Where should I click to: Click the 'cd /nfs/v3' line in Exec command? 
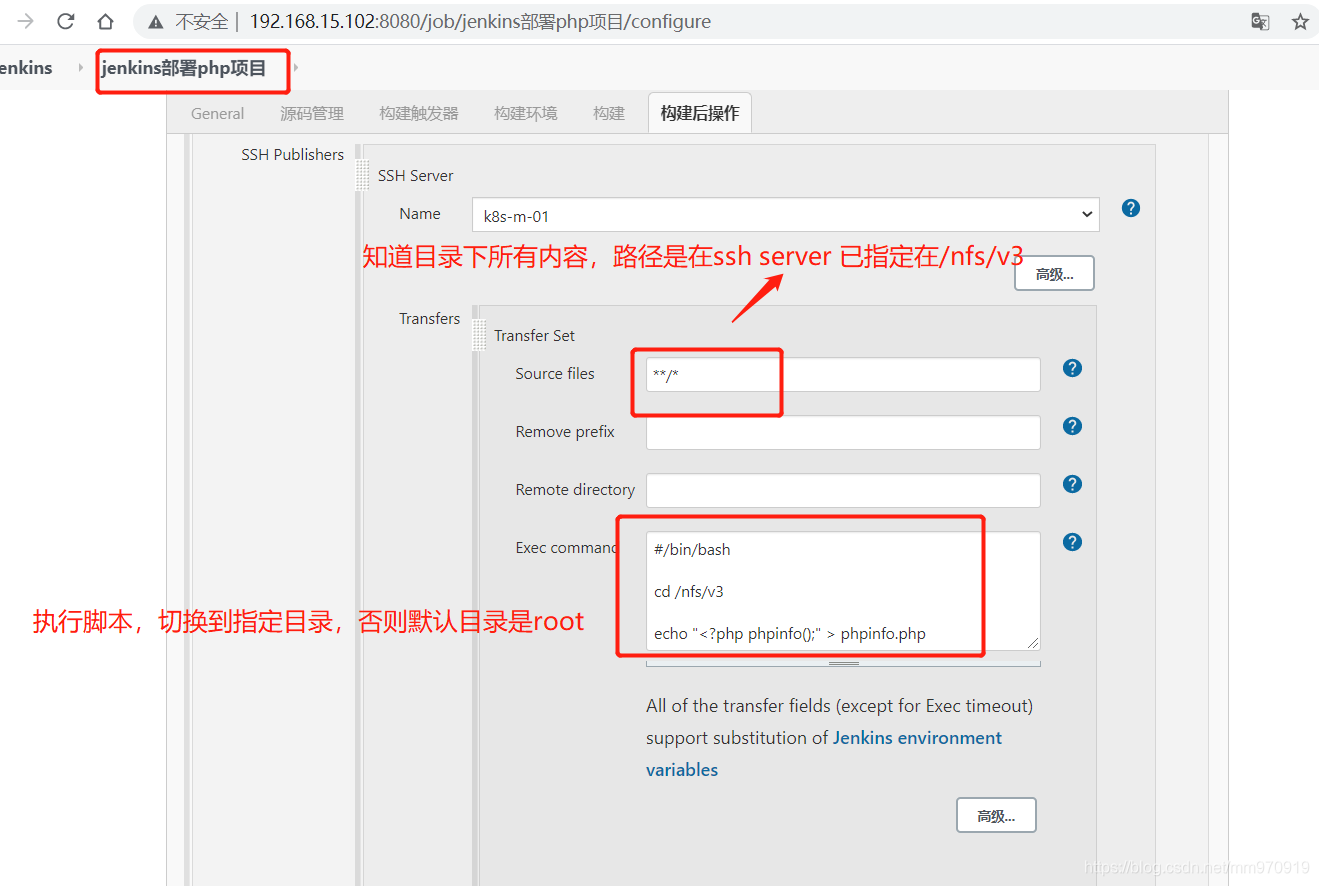(x=689, y=591)
